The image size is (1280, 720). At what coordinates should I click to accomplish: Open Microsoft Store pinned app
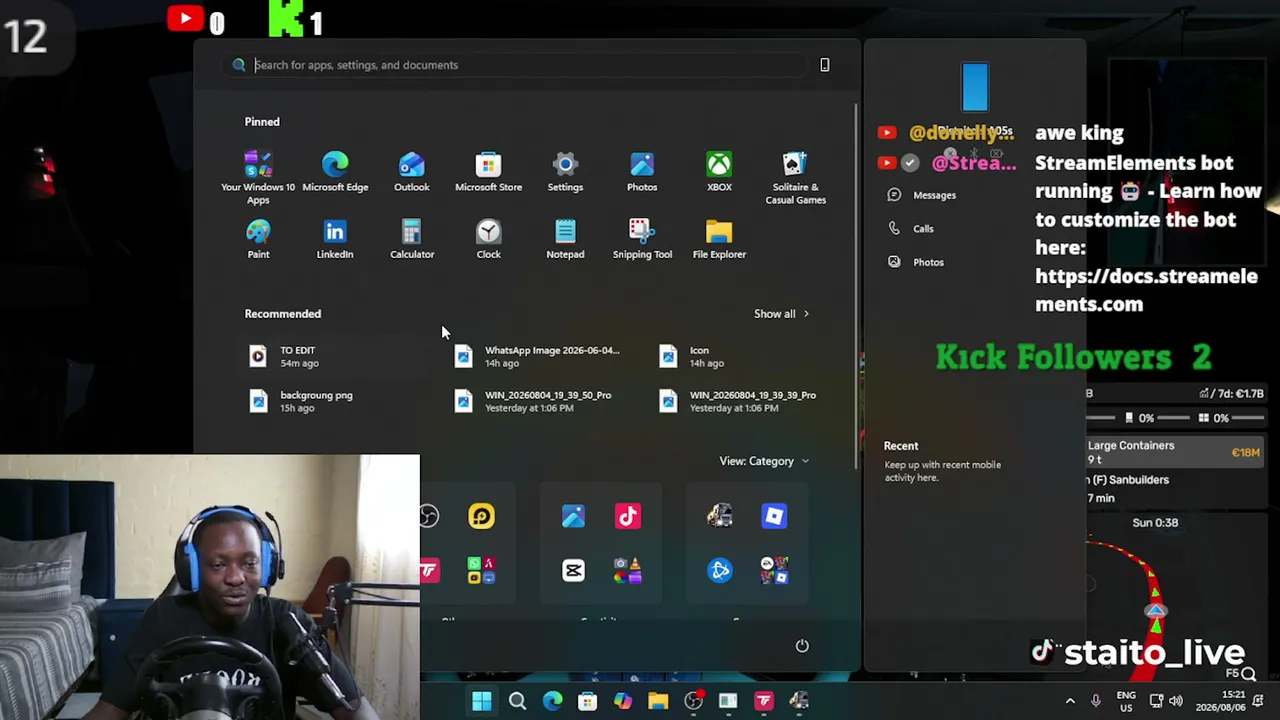pos(488,172)
